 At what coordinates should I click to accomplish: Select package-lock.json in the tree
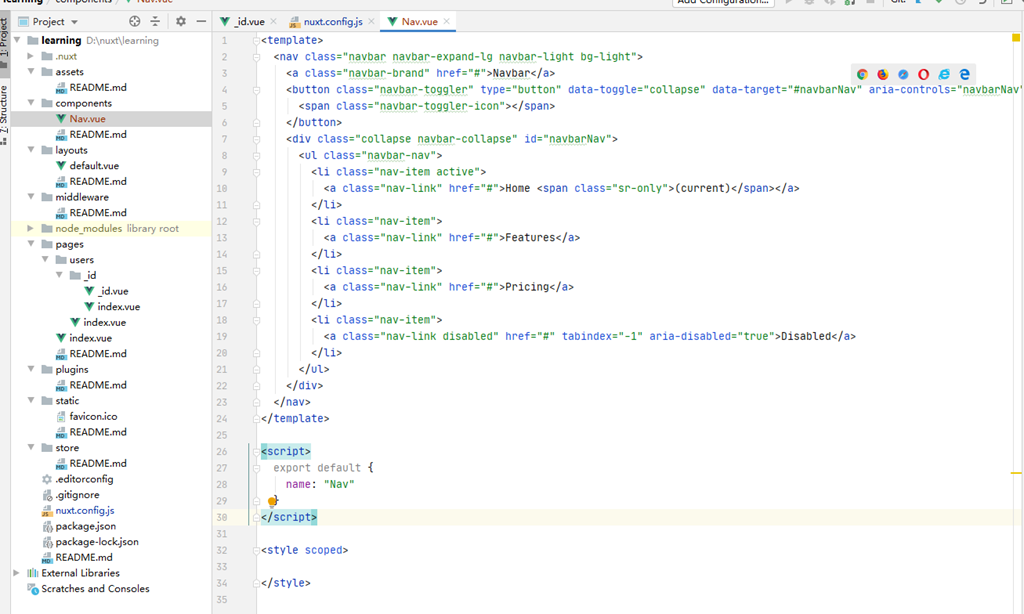click(x=97, y=542)
